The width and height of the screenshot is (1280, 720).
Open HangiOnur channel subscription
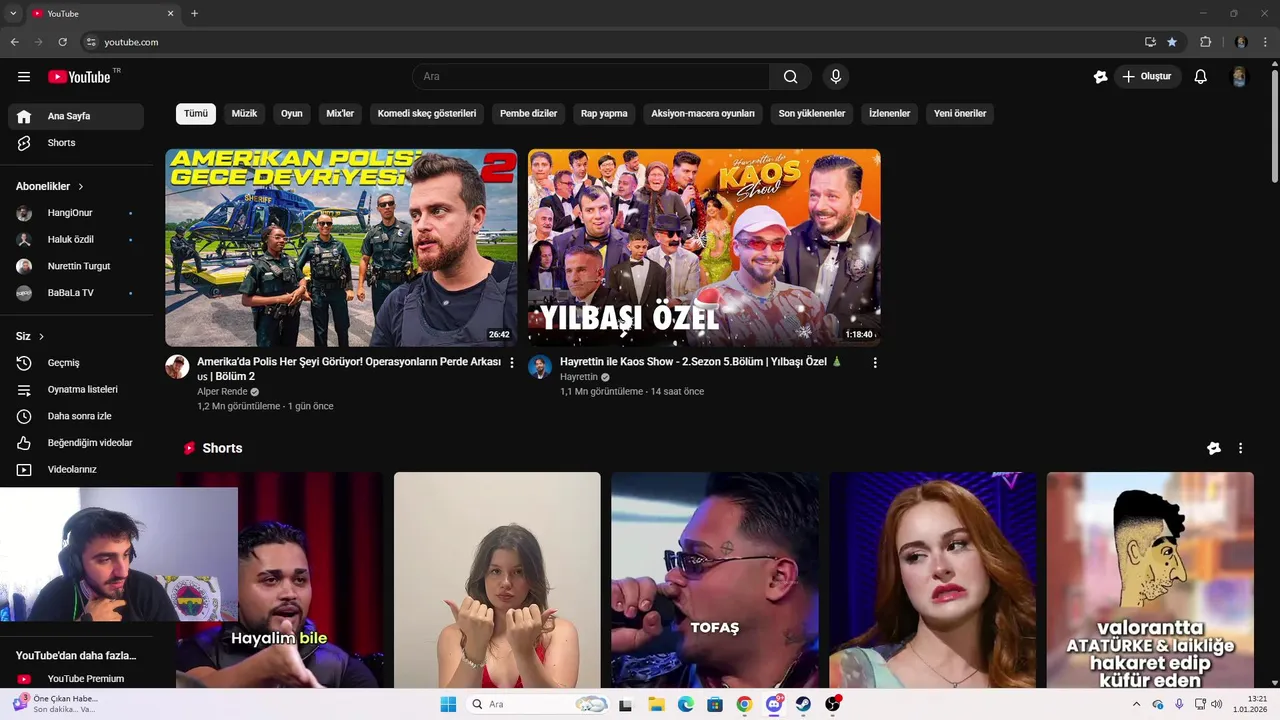tap(76, 213)
